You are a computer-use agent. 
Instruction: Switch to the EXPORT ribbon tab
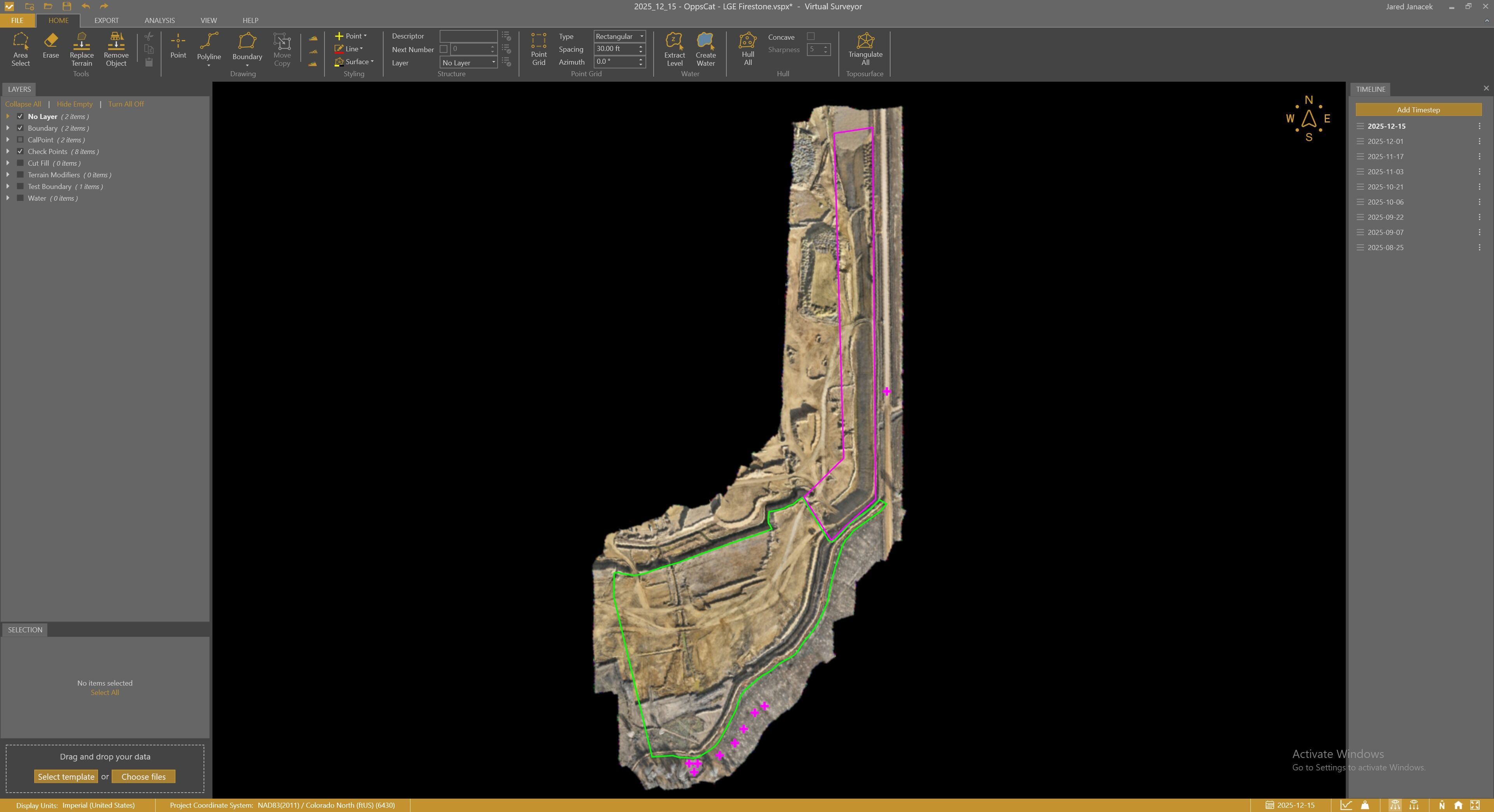point(106,20)
